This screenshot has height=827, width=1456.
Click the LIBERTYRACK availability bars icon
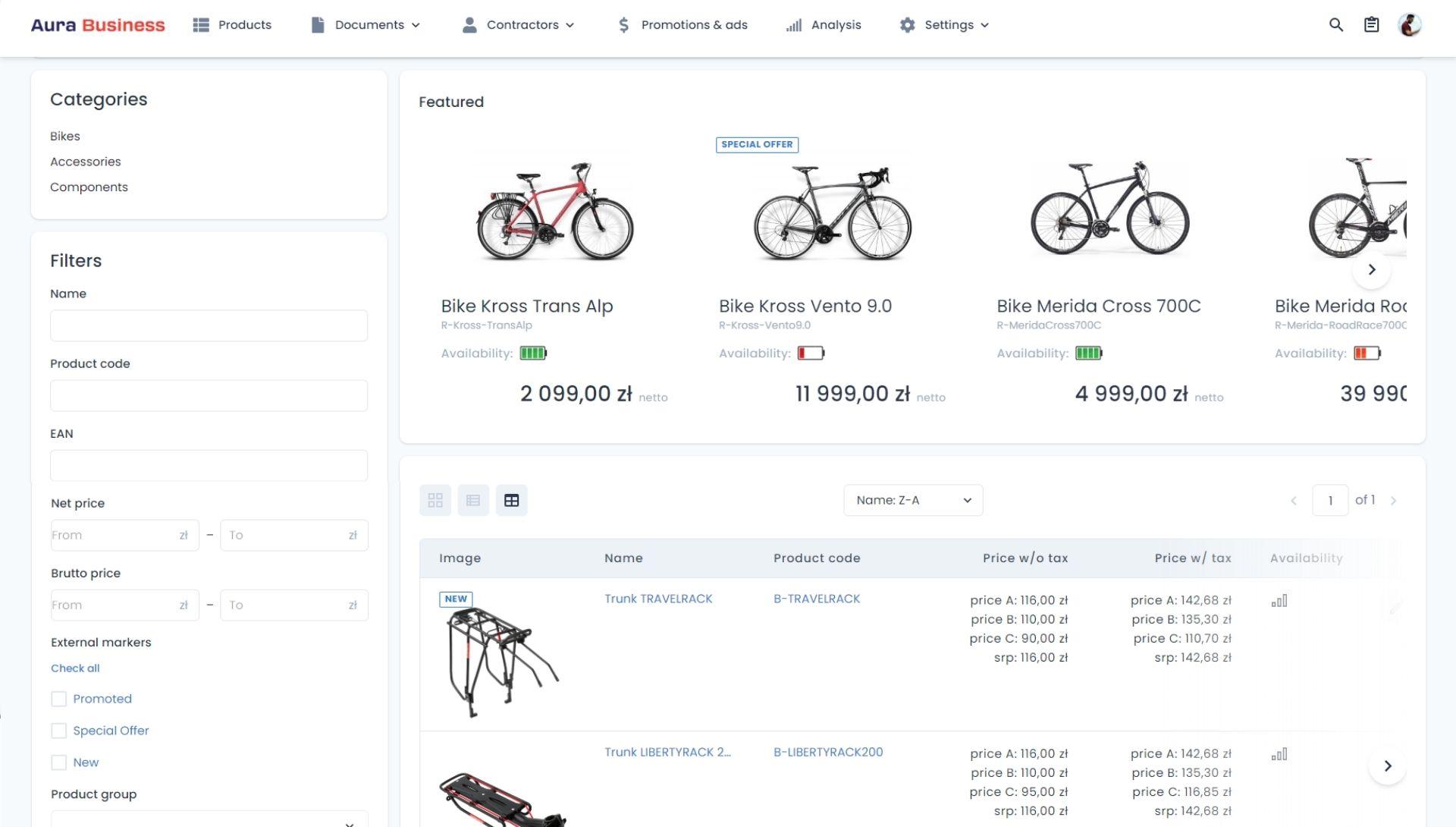click(1279, 754)
